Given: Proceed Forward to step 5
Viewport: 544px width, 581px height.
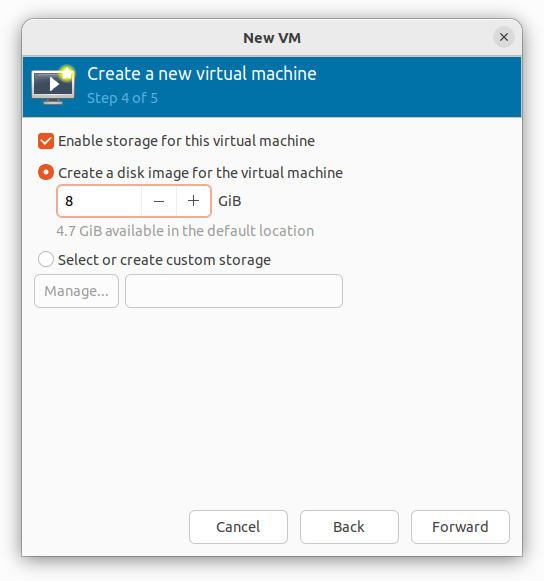Looking at the screenshot, I should point(460,527).
